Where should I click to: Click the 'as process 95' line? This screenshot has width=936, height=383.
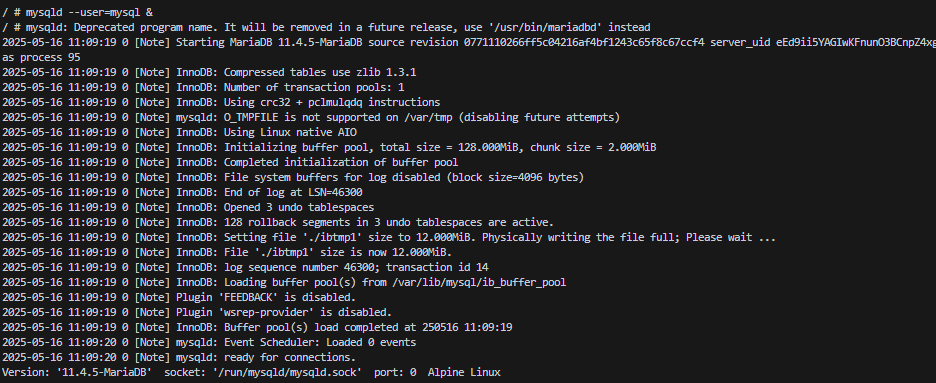[x=41, y=57]
